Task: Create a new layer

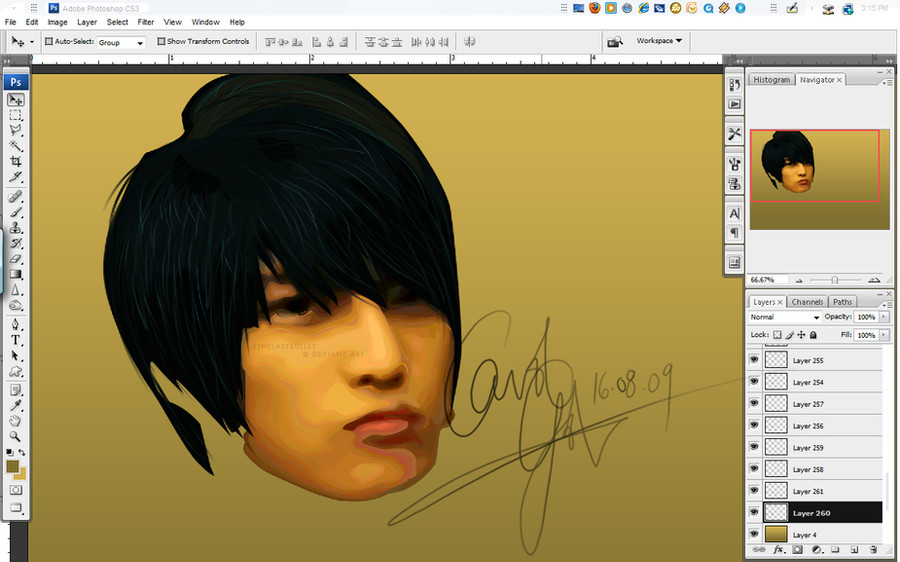Action: coord(854,549)
